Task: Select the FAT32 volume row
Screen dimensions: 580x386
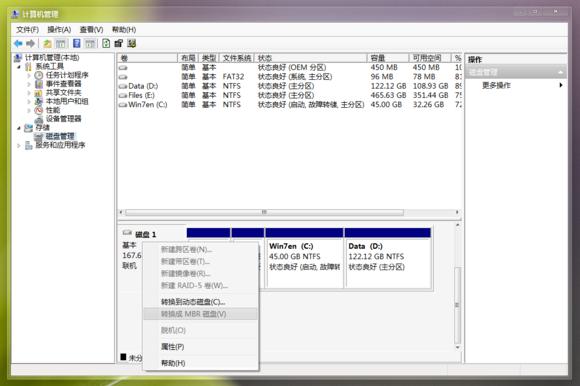Action: point(290,77)
